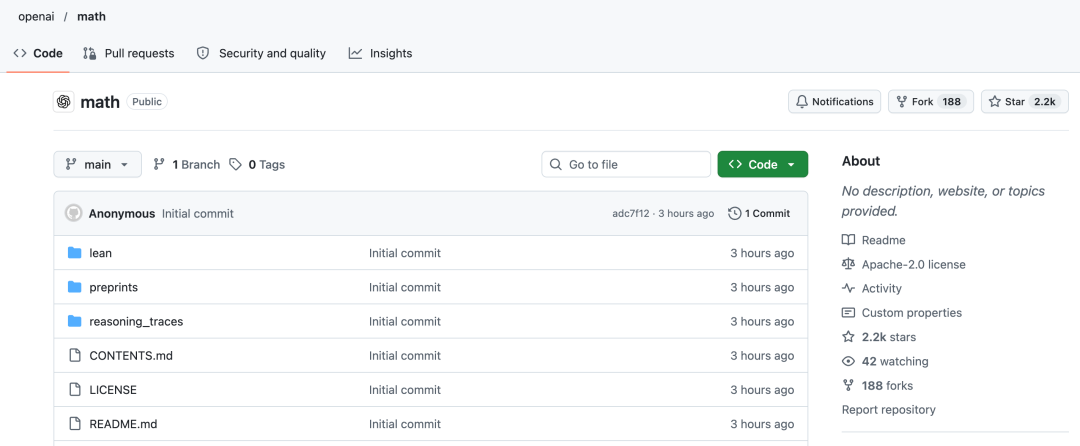Screen dimensions: 1080x446
Task: Open the main branch dropdown
Action: pyautogui.click(x=98, y=164)
